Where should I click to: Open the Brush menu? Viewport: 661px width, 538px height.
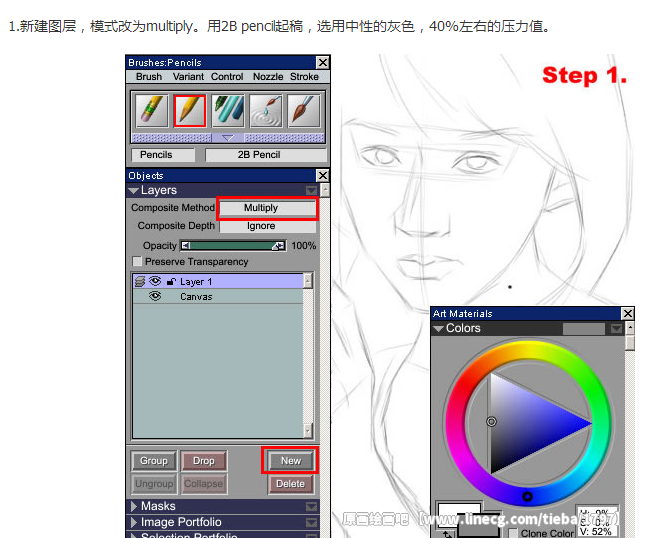149,77
